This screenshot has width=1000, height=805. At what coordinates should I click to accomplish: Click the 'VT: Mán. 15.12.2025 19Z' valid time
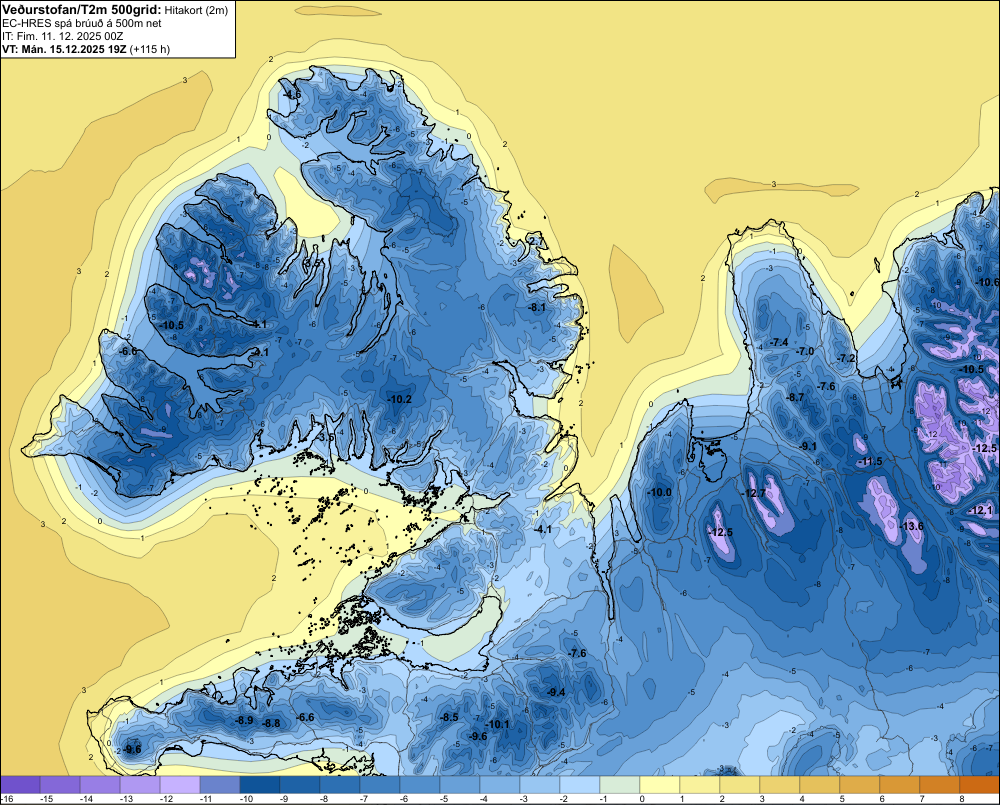pos(64,49)
